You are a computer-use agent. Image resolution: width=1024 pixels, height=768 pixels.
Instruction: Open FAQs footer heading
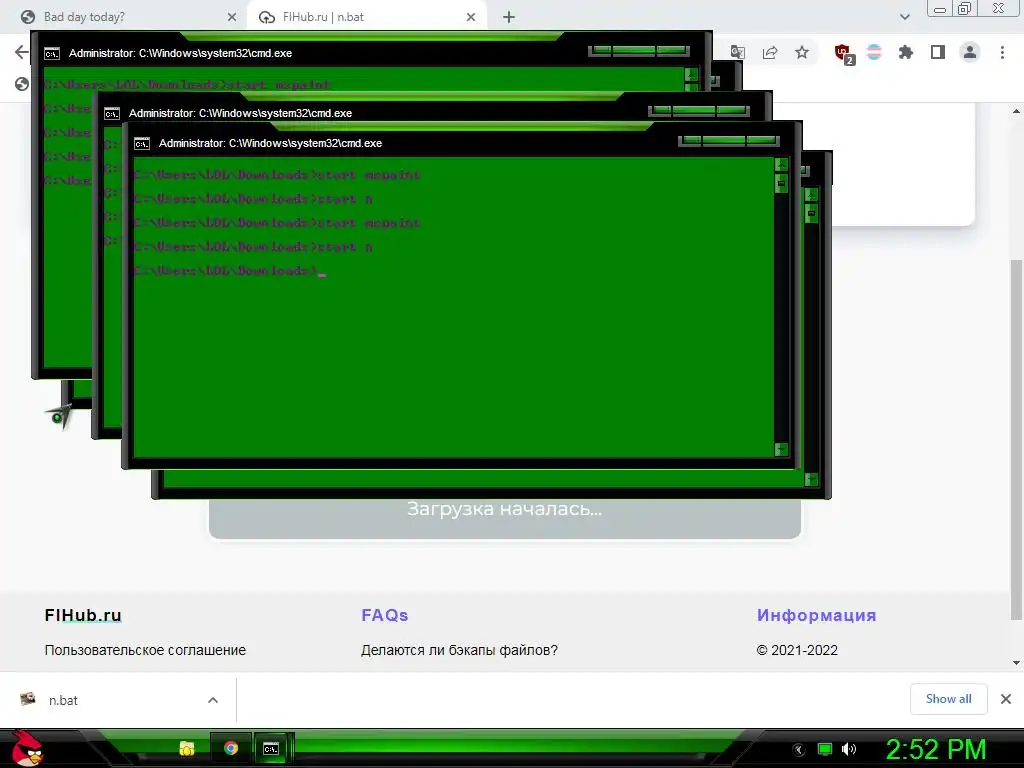pyautogui.click(x=385, y=615)
